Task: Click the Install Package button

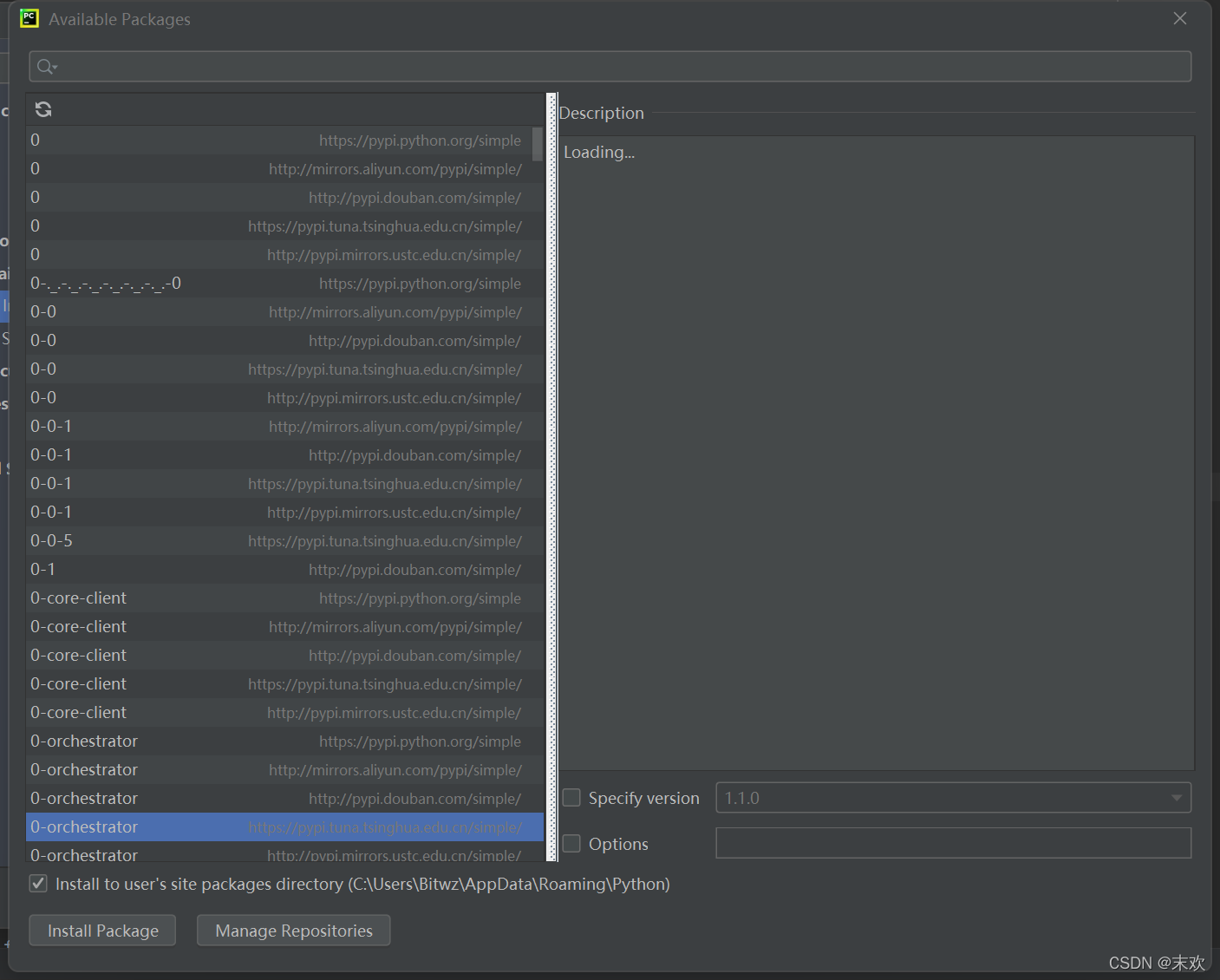Action: (x=102, y=931)
